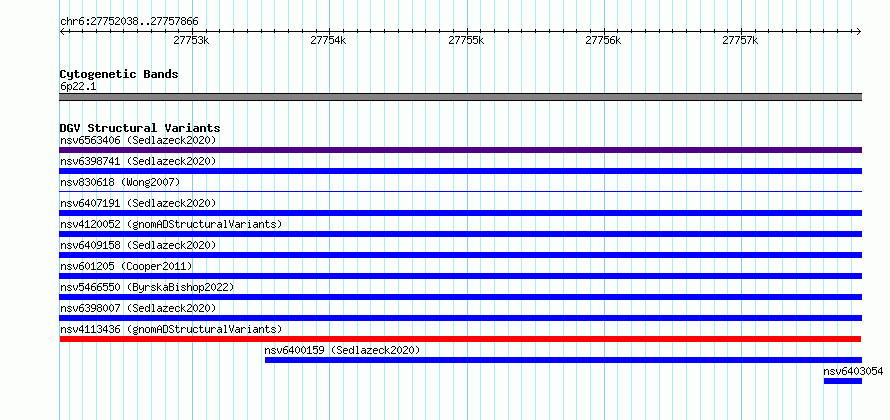Click the nsv6398007 (Sedlazeck2020) label
Viewport: 890px width, 420px height.
click(138, 308)
